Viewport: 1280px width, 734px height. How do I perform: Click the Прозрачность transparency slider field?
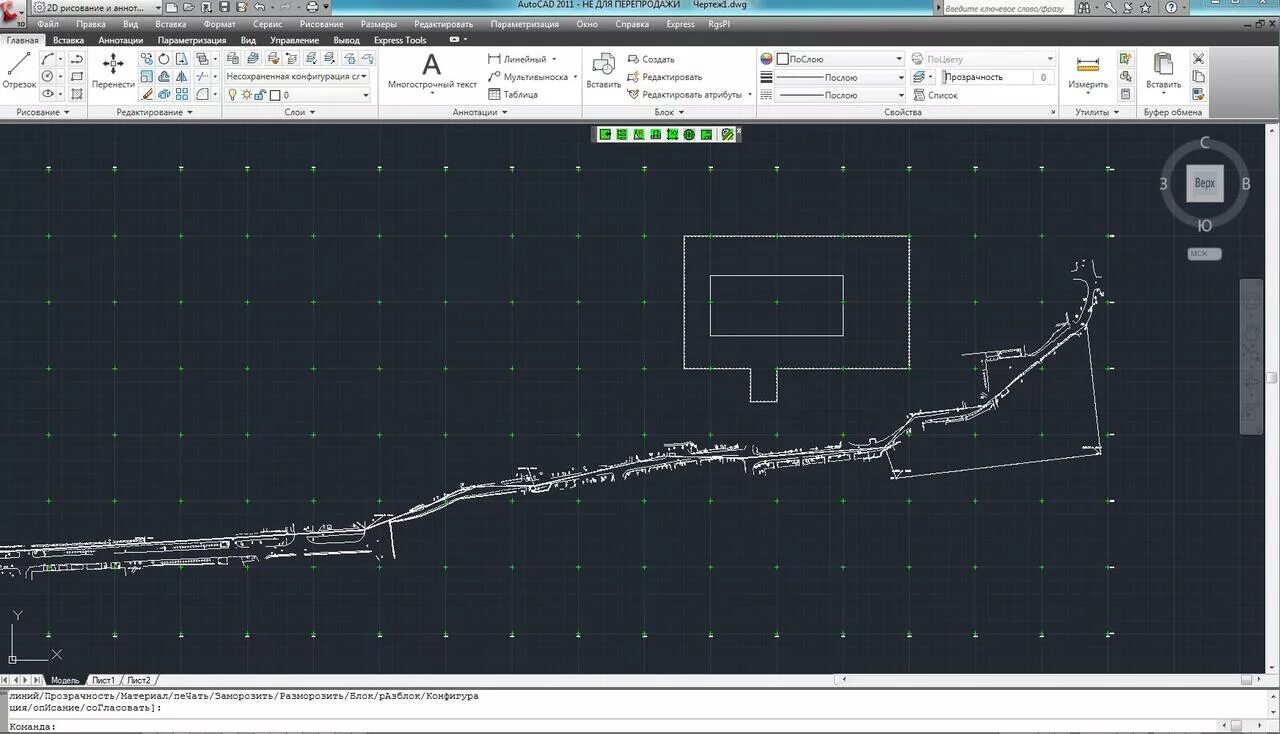pos(998,77)
